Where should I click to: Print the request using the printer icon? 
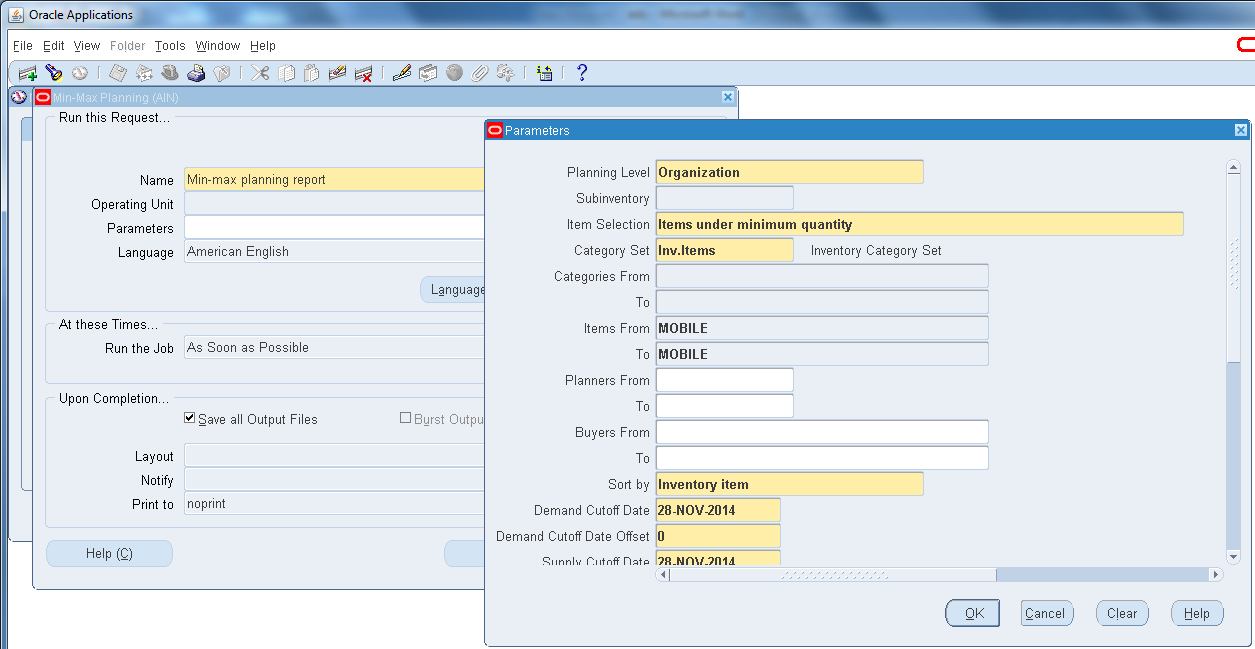coord(196,73)
